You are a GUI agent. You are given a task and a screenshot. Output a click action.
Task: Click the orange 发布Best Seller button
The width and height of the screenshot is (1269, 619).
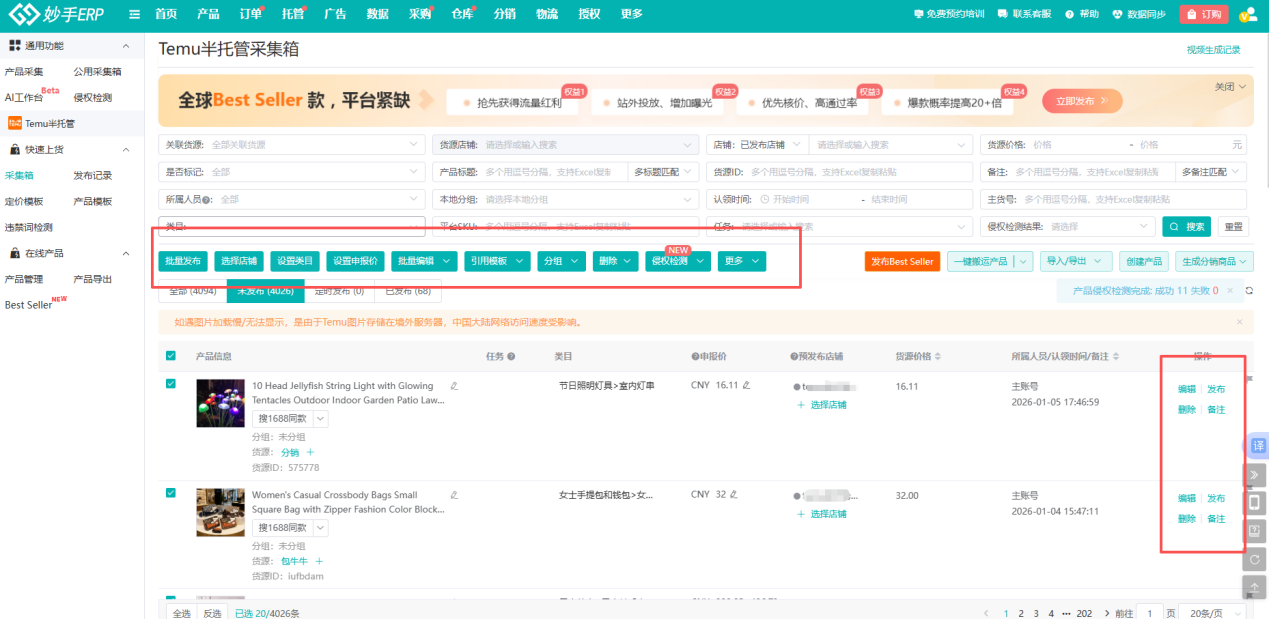pos(902,261)
